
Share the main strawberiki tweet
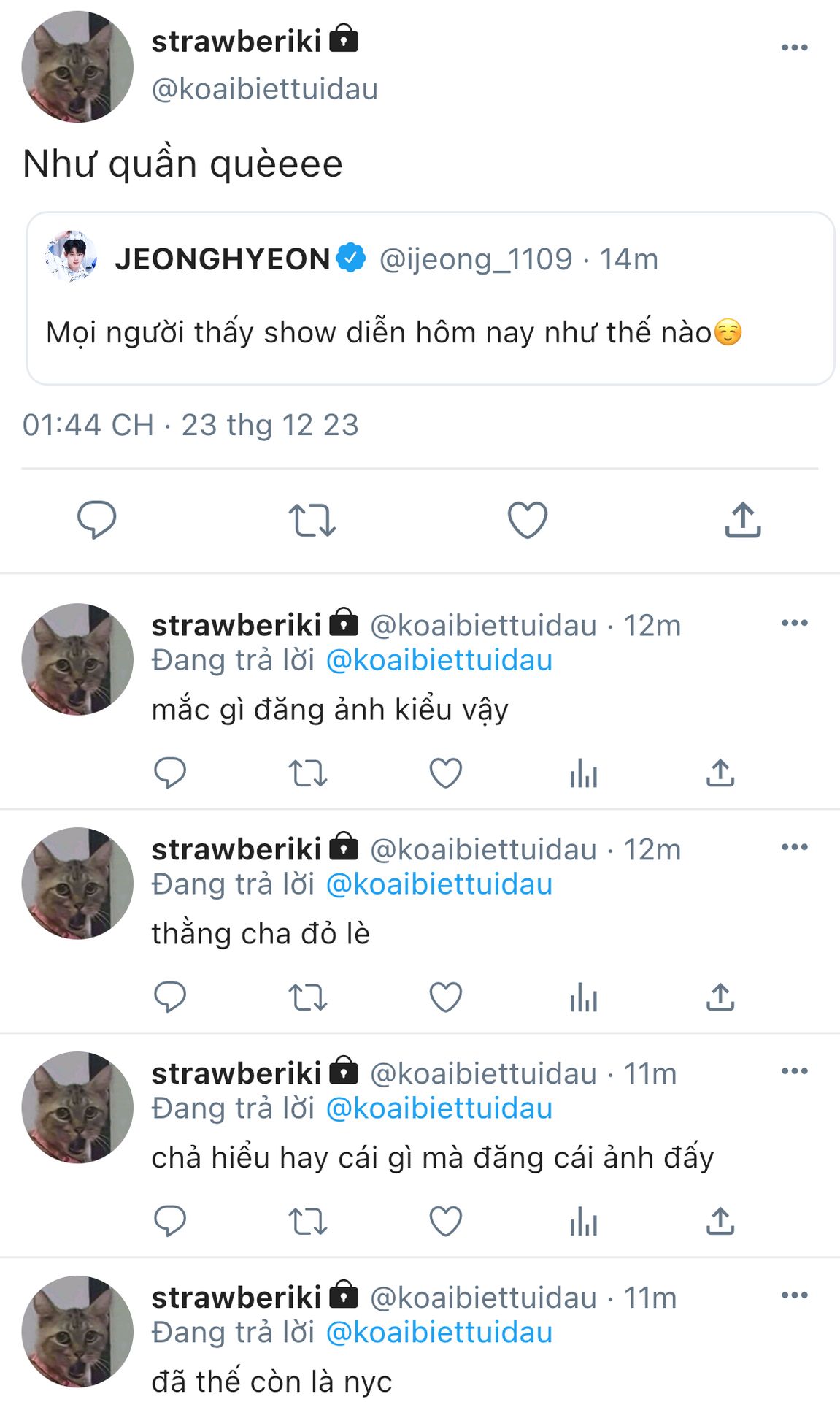(x=742, y=520)
